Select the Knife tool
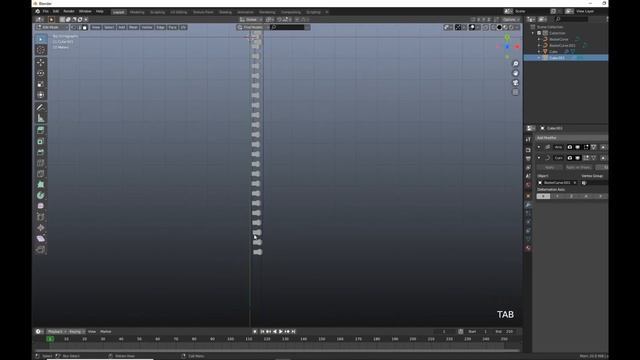Image resolution: width=640 pixels, height=360 pixels. tap(41, 174)
